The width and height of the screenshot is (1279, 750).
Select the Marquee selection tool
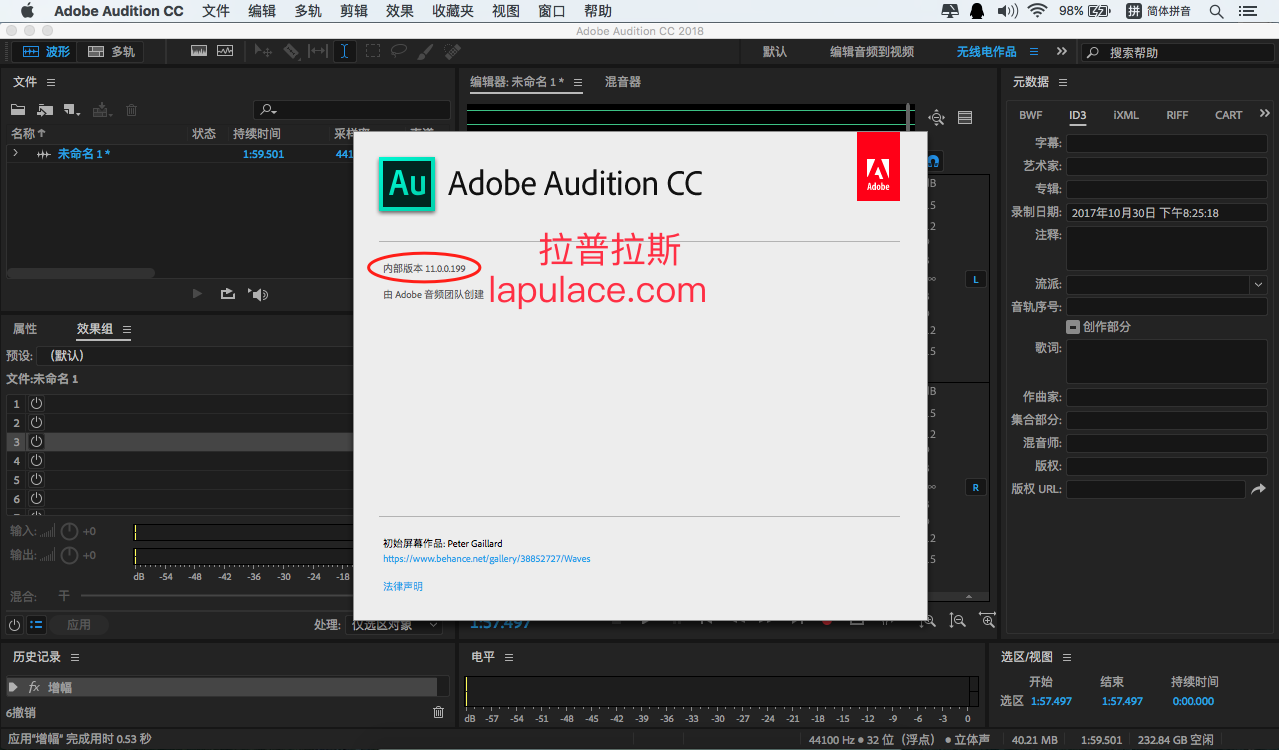click(x=372, y=51)
